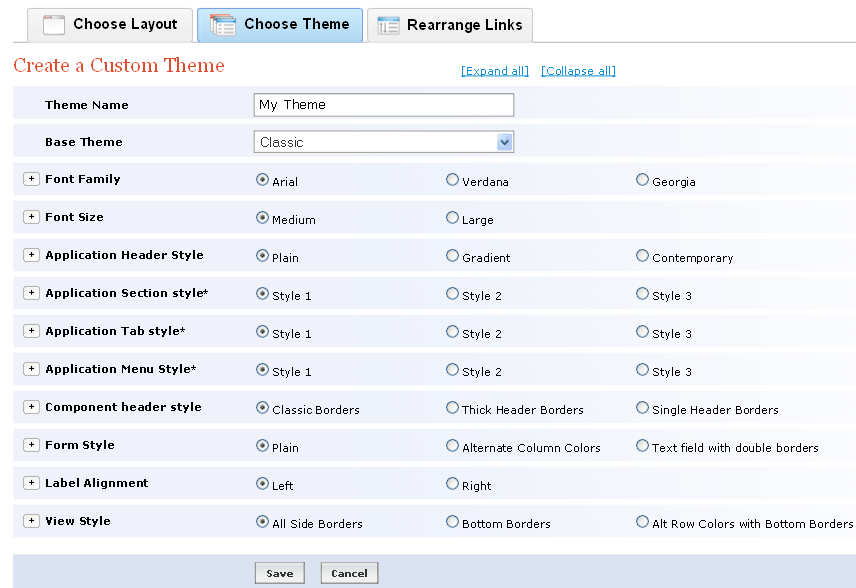This screenshot has width=856, height=588.
Task: Save the custom theme
Action: 279,572
